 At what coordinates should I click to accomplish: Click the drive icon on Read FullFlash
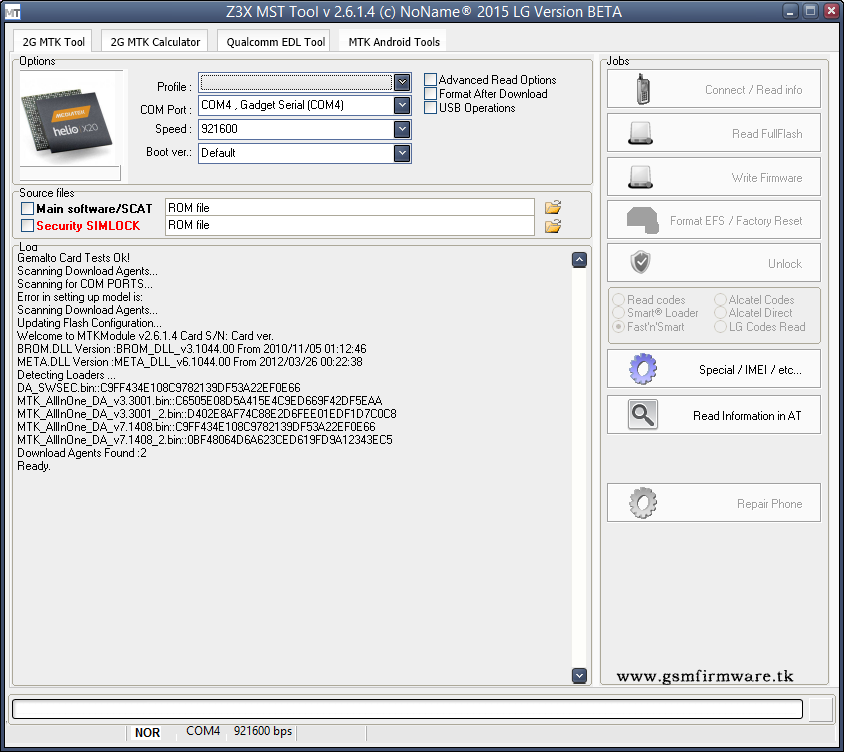click(641, 133)
